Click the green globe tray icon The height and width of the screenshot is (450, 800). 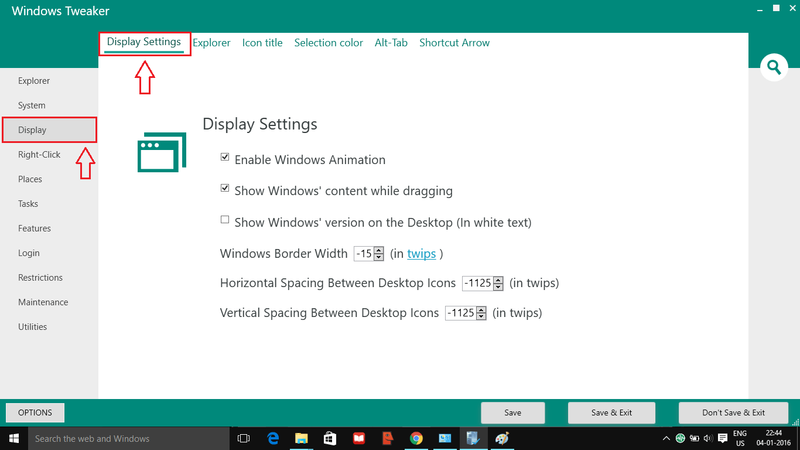[680, 438]
